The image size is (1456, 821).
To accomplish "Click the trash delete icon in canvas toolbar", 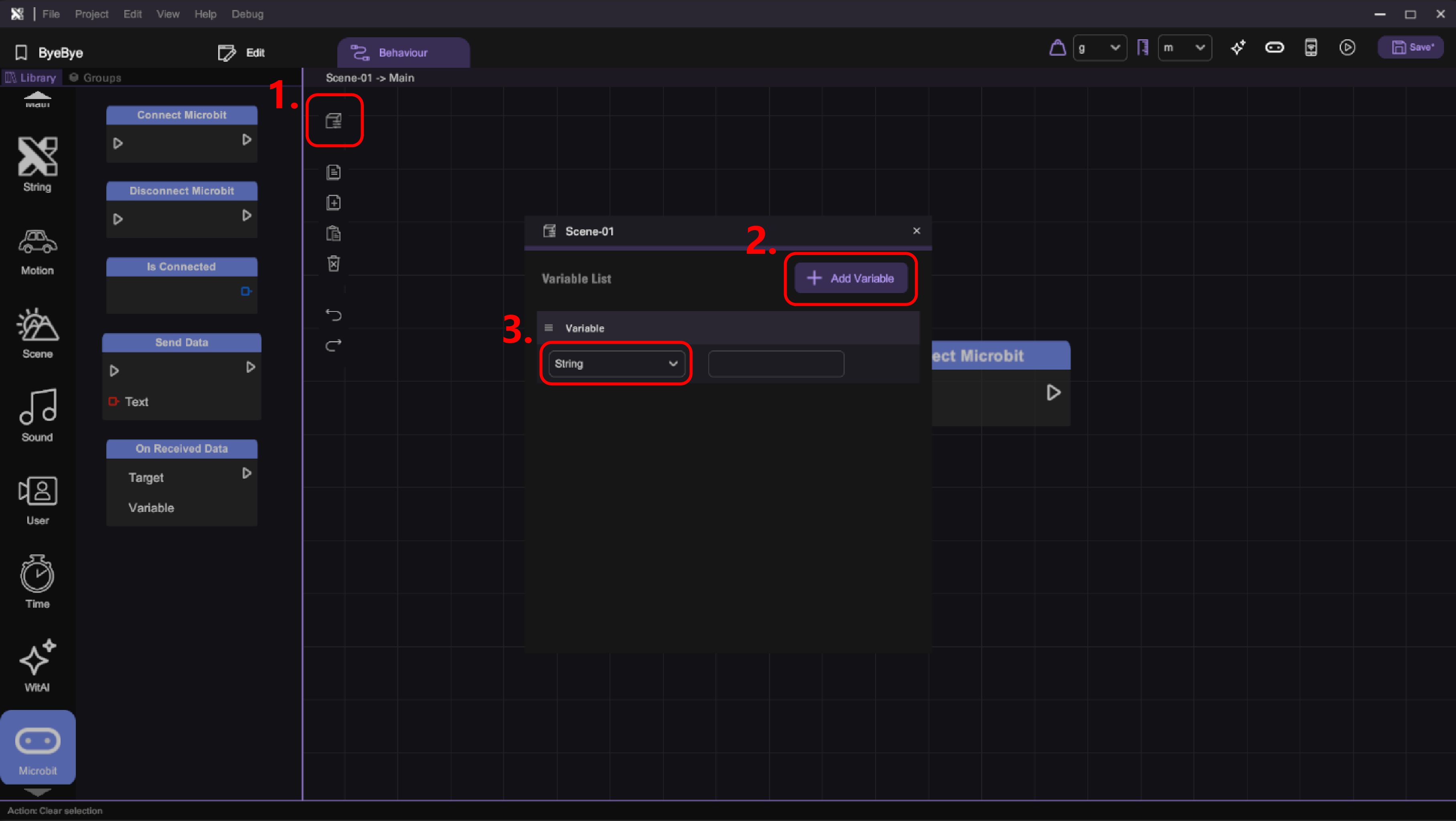I will point(333,263).
